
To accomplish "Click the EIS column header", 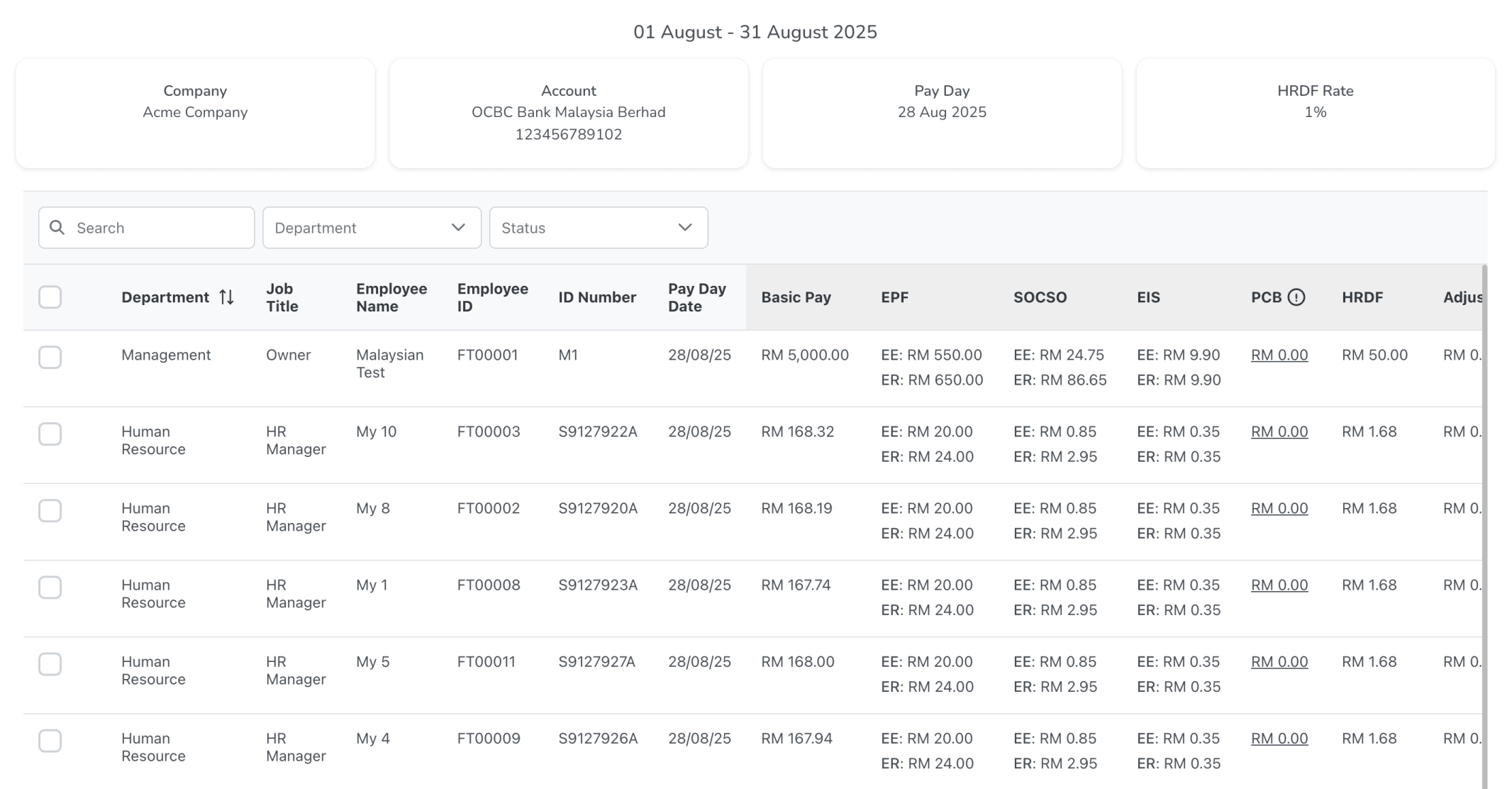I will coord(1148,297).
